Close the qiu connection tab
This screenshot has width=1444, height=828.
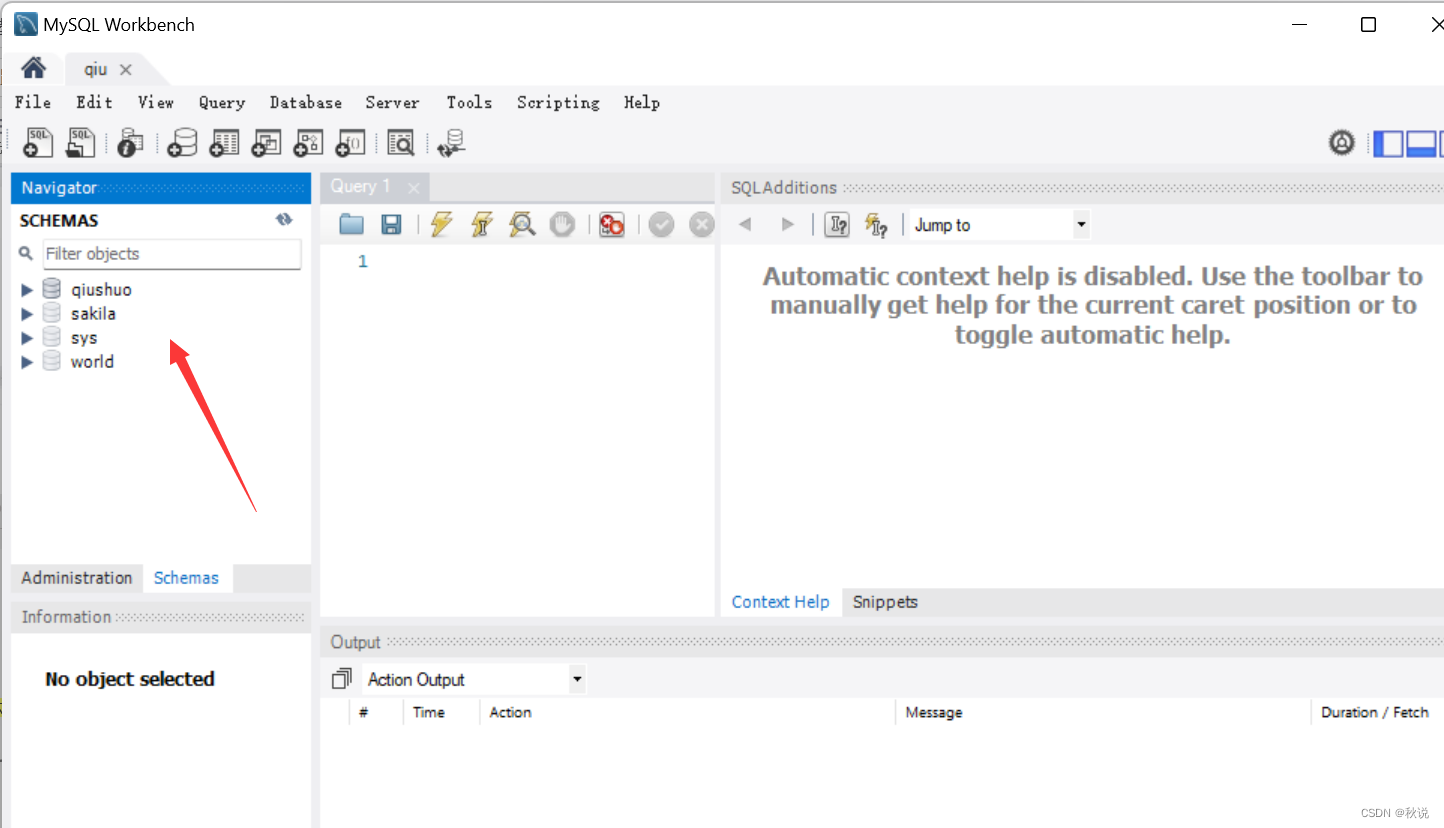coord(126,70)
